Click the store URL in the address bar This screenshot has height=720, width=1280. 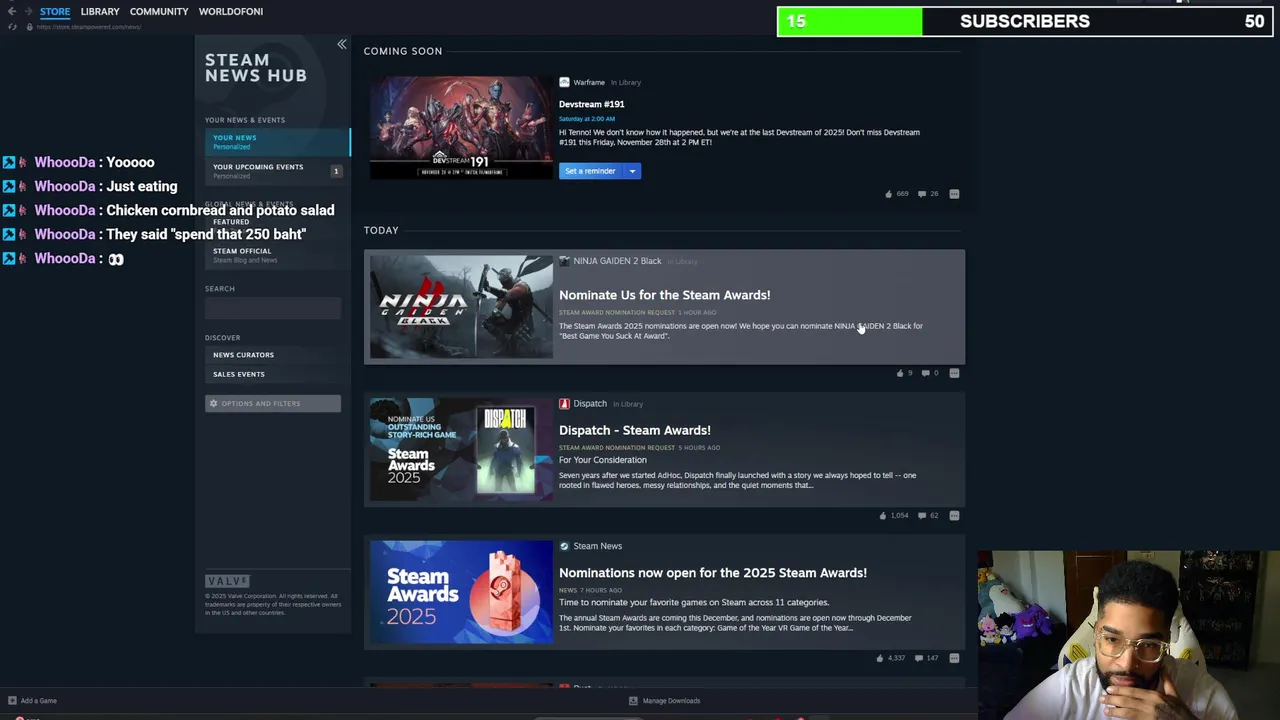click(89, 27)
